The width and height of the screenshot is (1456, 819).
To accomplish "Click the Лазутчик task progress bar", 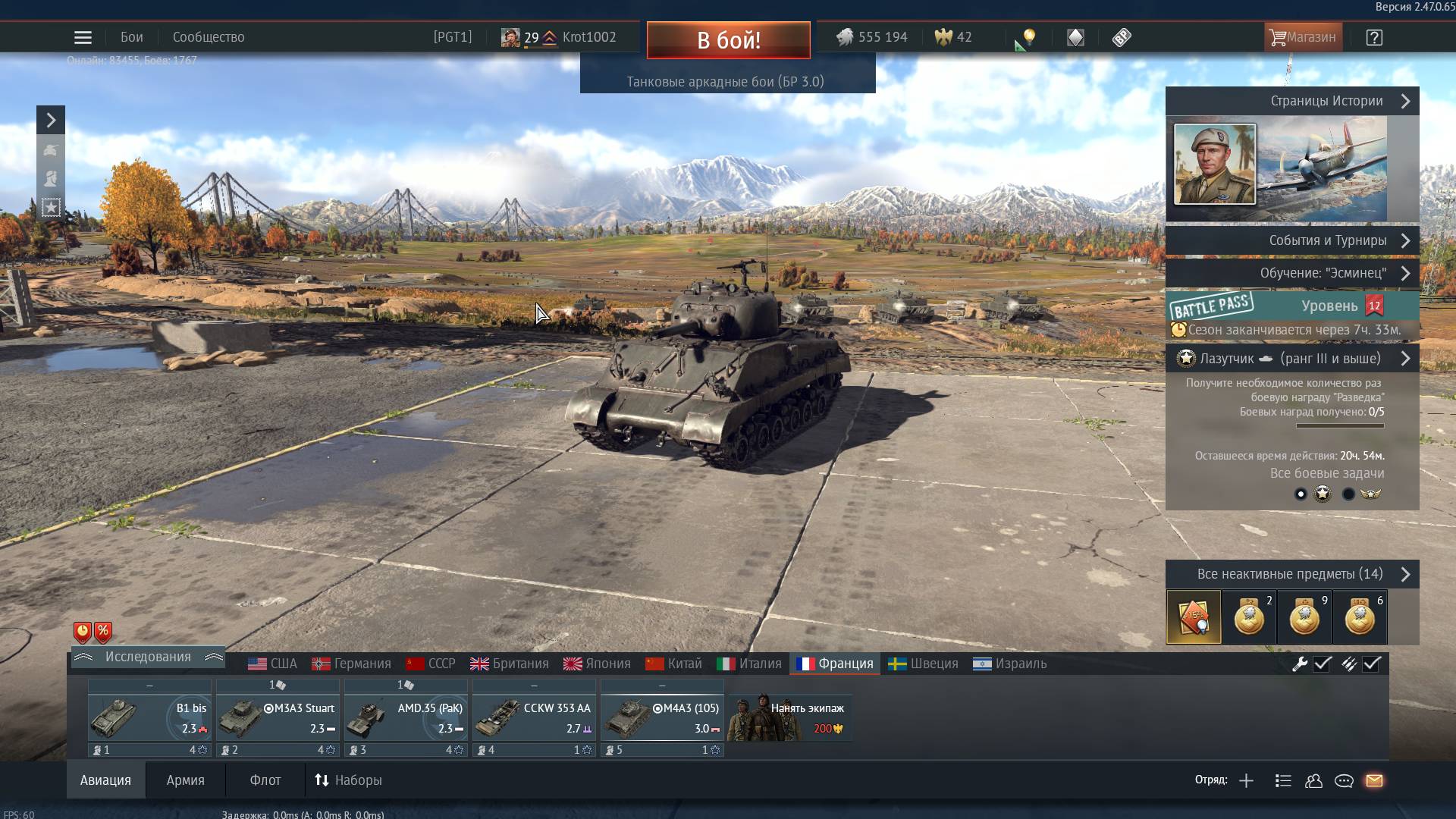I will [1340, 426].
